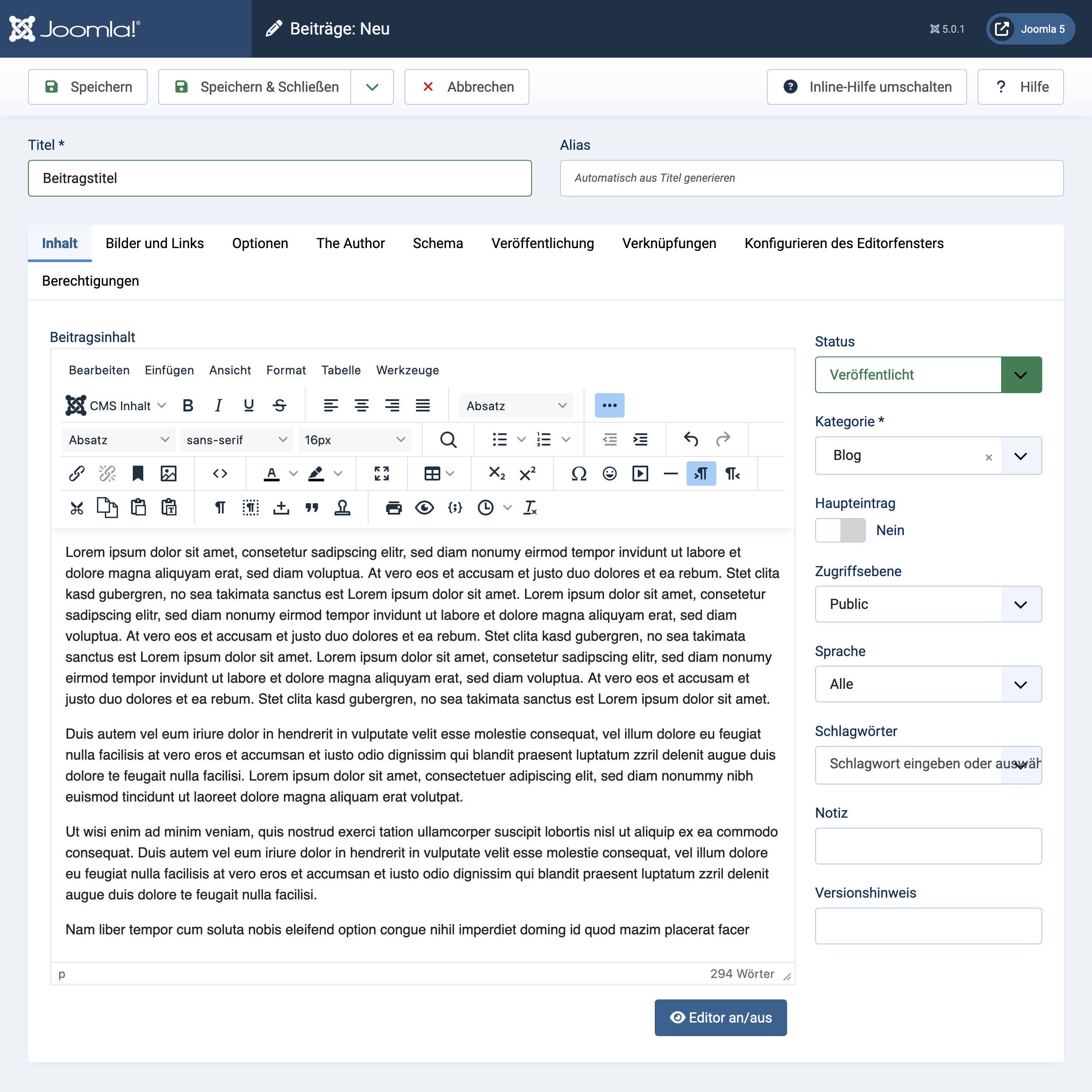Align text right

point(392,405)
